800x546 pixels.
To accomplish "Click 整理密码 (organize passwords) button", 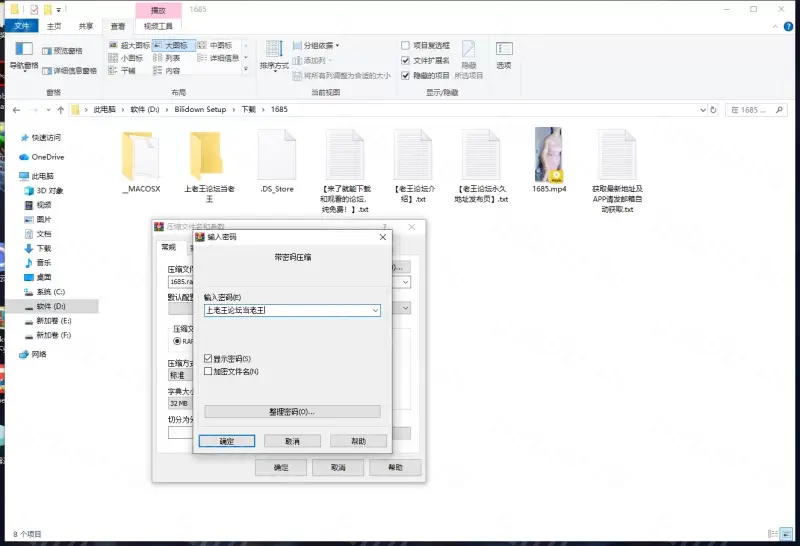I will click(292, 411).
